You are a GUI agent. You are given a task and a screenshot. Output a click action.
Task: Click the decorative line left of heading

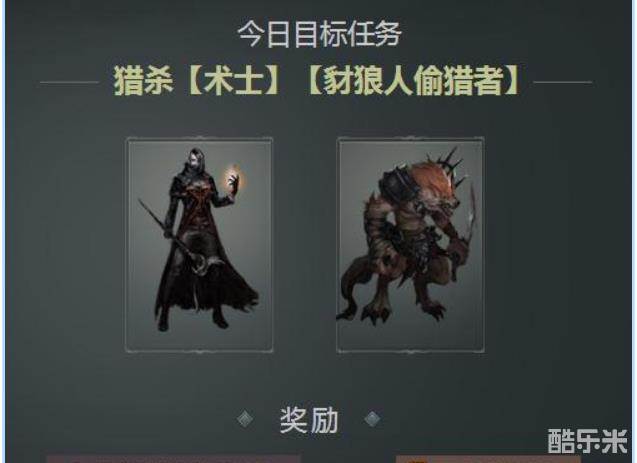pyautogui.click(x=69, y=82)
